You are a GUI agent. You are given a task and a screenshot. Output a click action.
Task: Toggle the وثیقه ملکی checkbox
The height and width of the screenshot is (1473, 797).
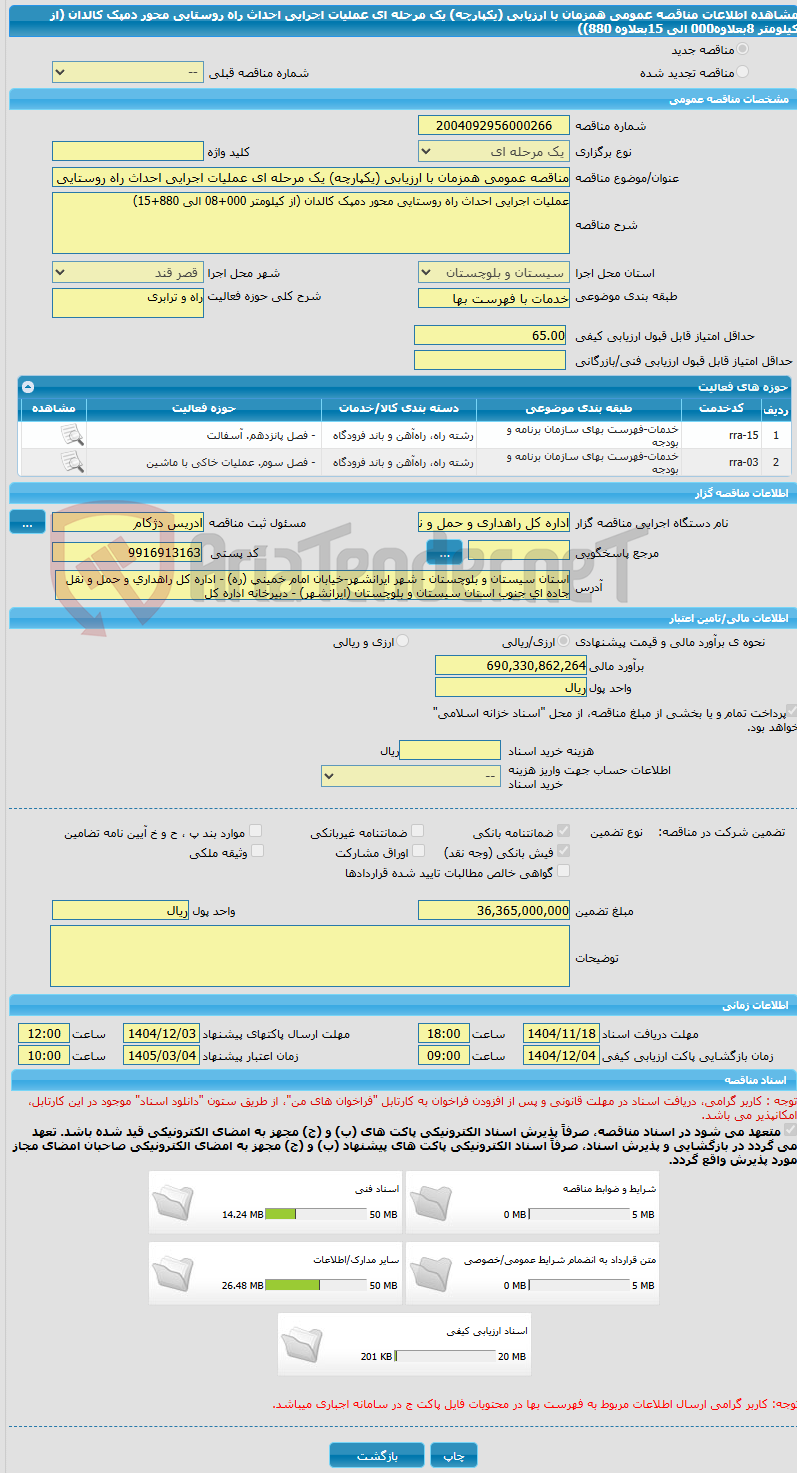click(257, 852)
